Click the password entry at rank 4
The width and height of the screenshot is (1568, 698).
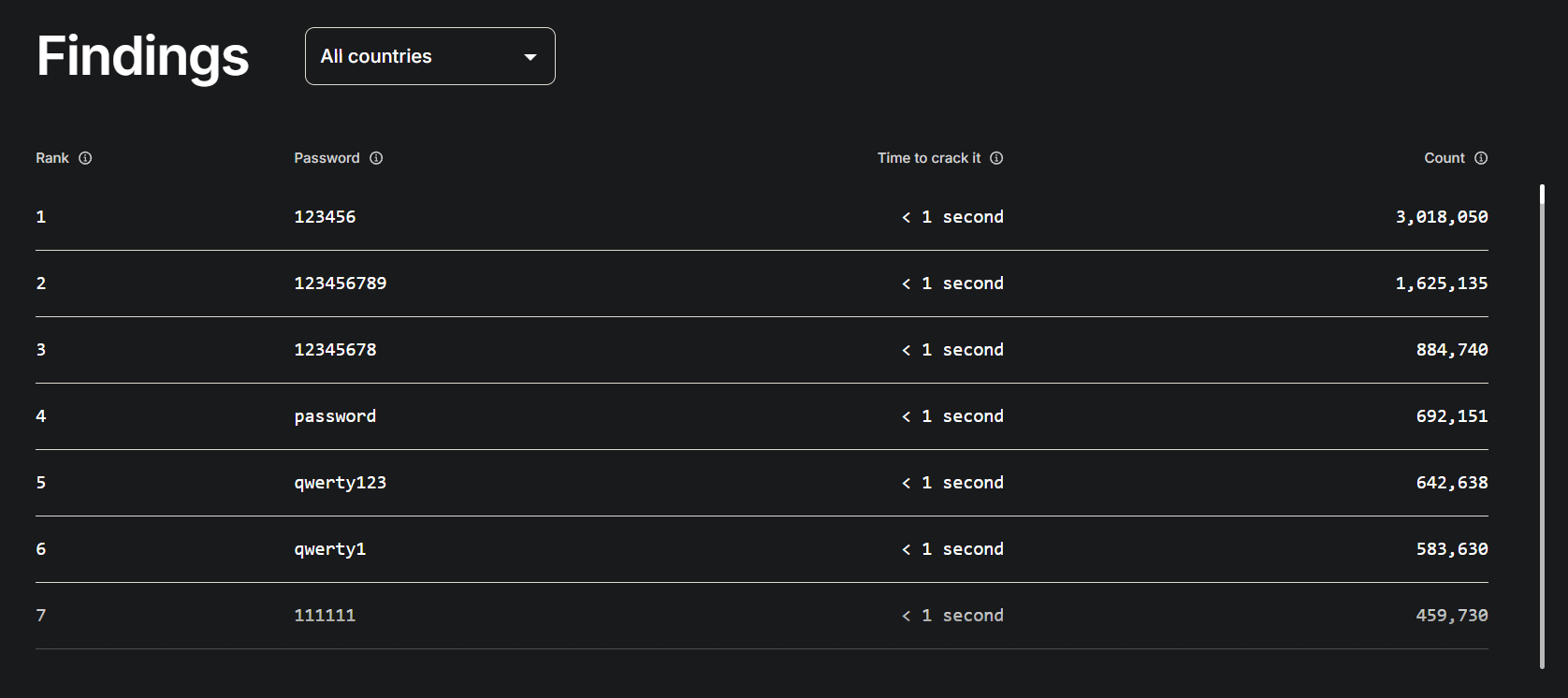pos(335,416)
